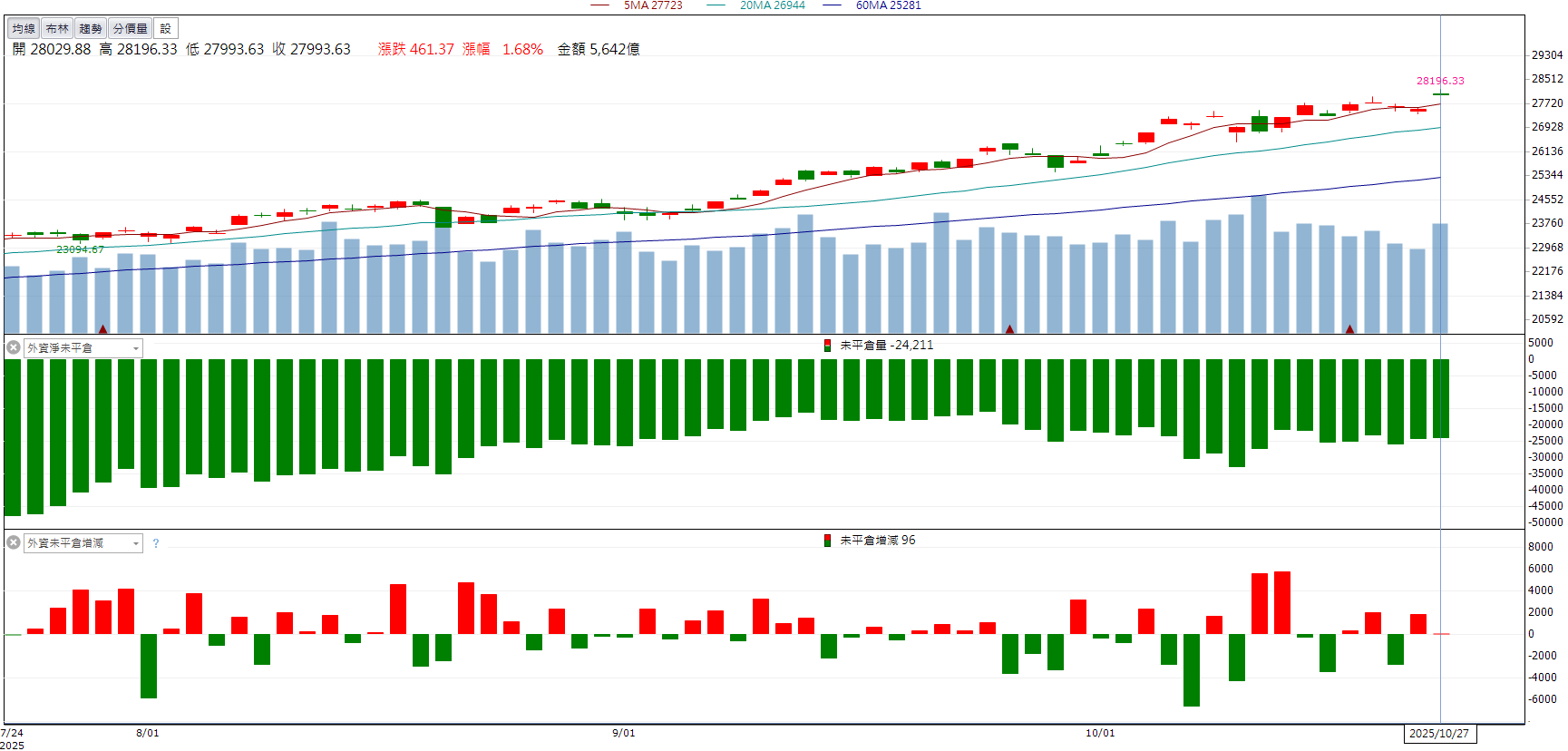Click the 20MA 26944 legend entry
The image size is (1568, 751).
point(773,5)
